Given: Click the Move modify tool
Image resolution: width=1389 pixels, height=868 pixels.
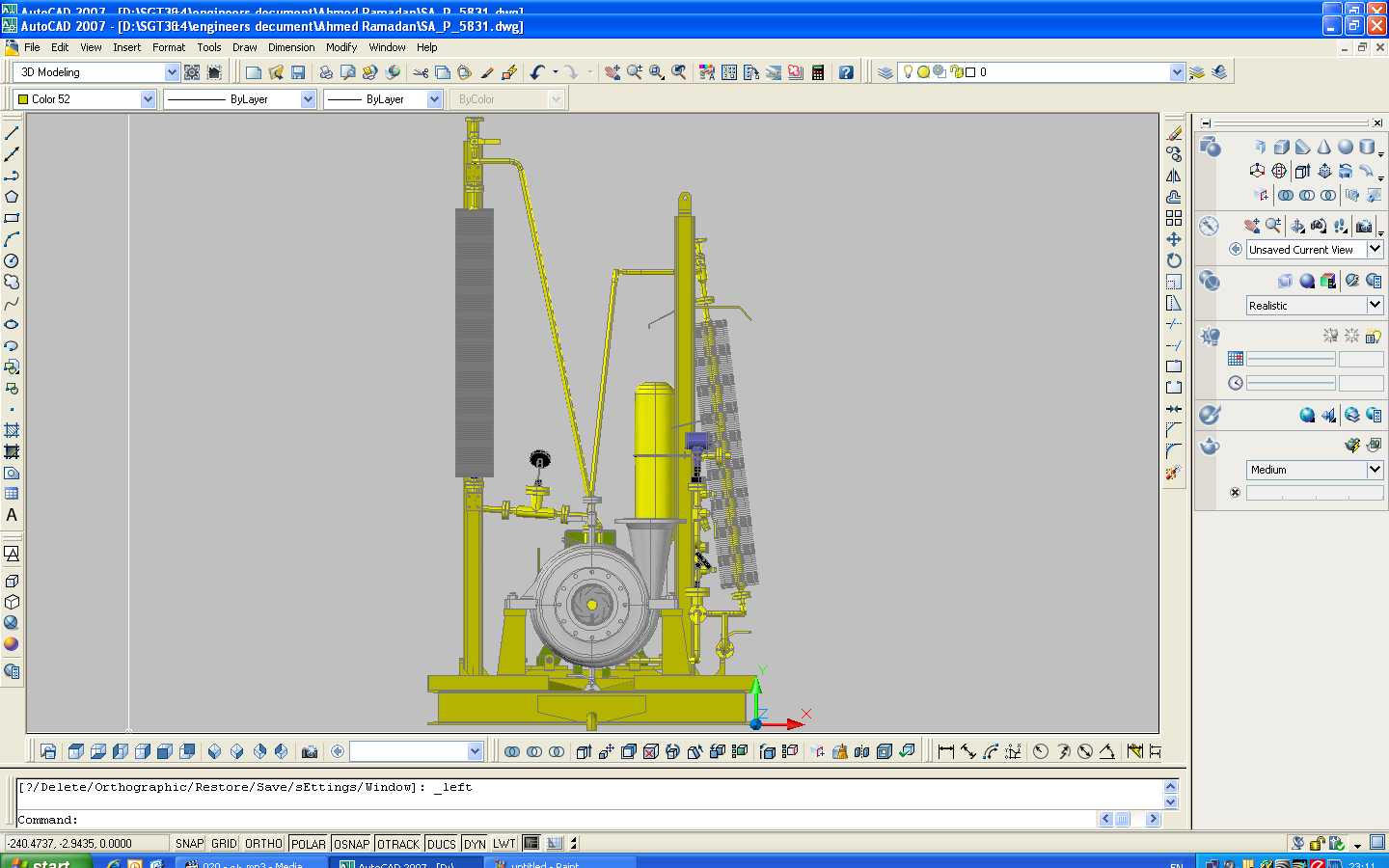Looking at the screenshot, I should pos(1174,239).
